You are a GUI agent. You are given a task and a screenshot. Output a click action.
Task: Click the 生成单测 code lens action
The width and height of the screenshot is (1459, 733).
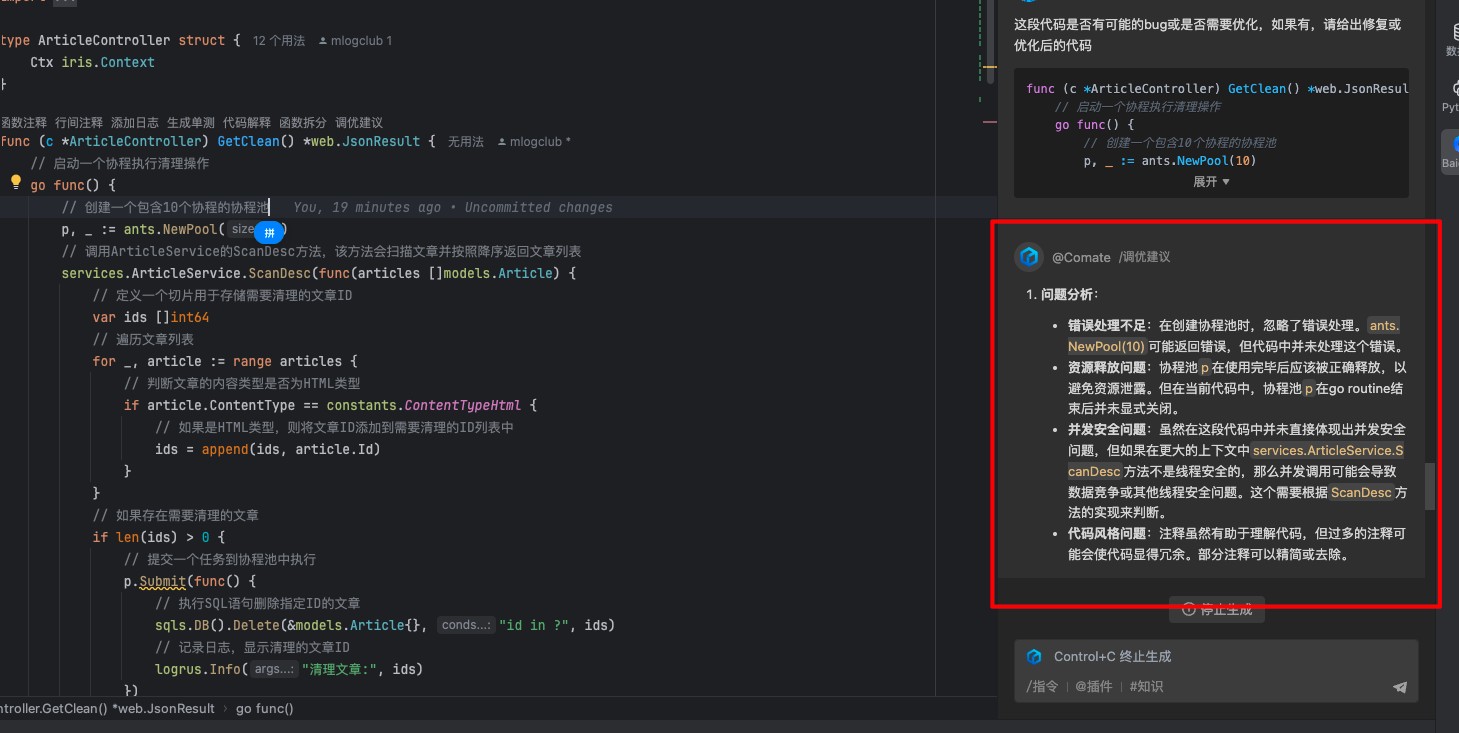click(191, 122)
